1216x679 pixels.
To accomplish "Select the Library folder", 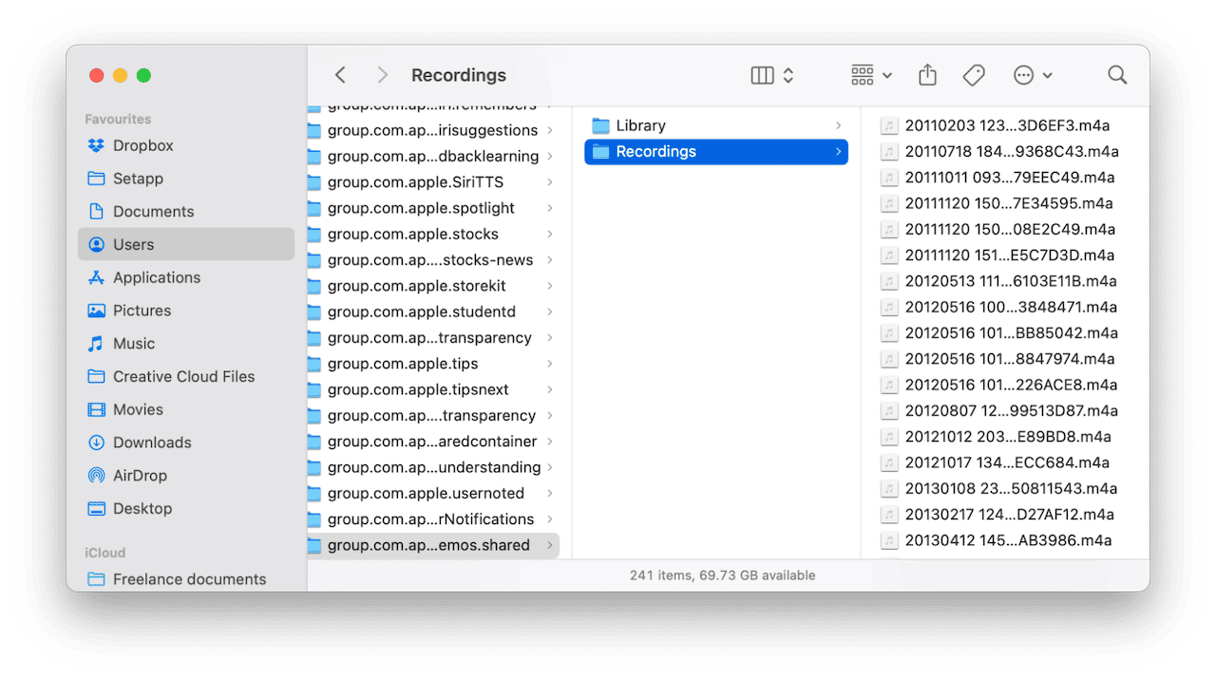I will [641, 125].
